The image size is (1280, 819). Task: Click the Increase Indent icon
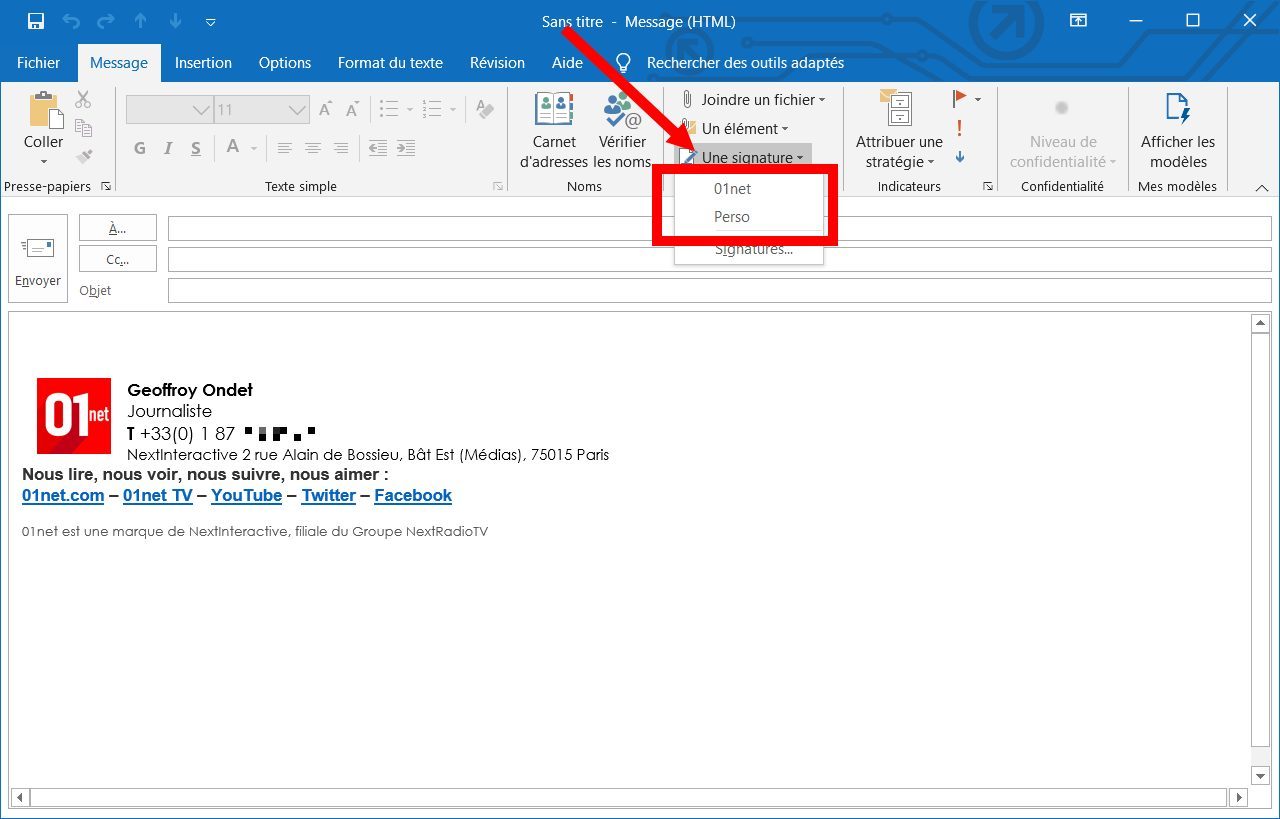click(x=406, y=148)
